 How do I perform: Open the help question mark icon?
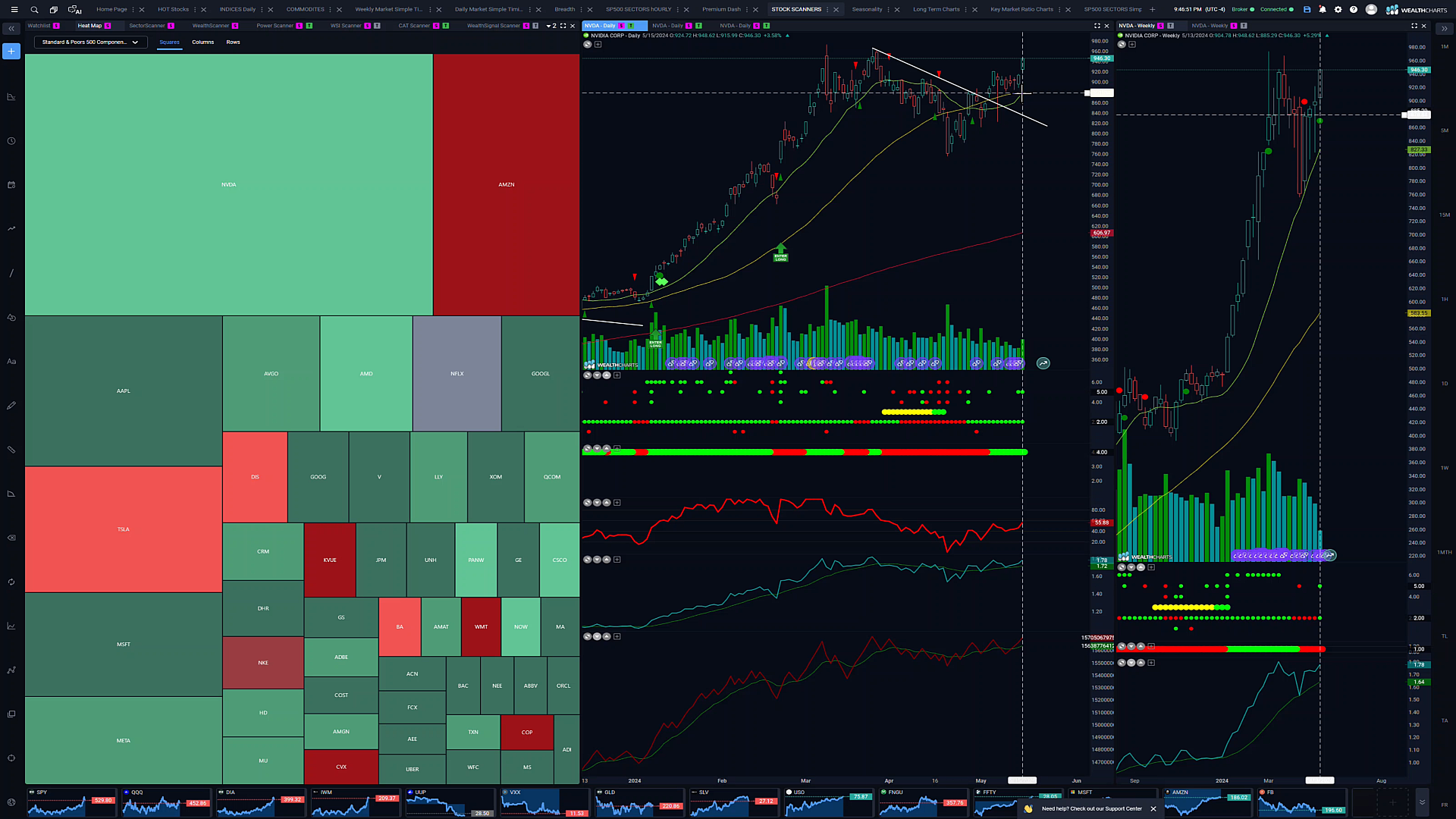pos(1354,10)
